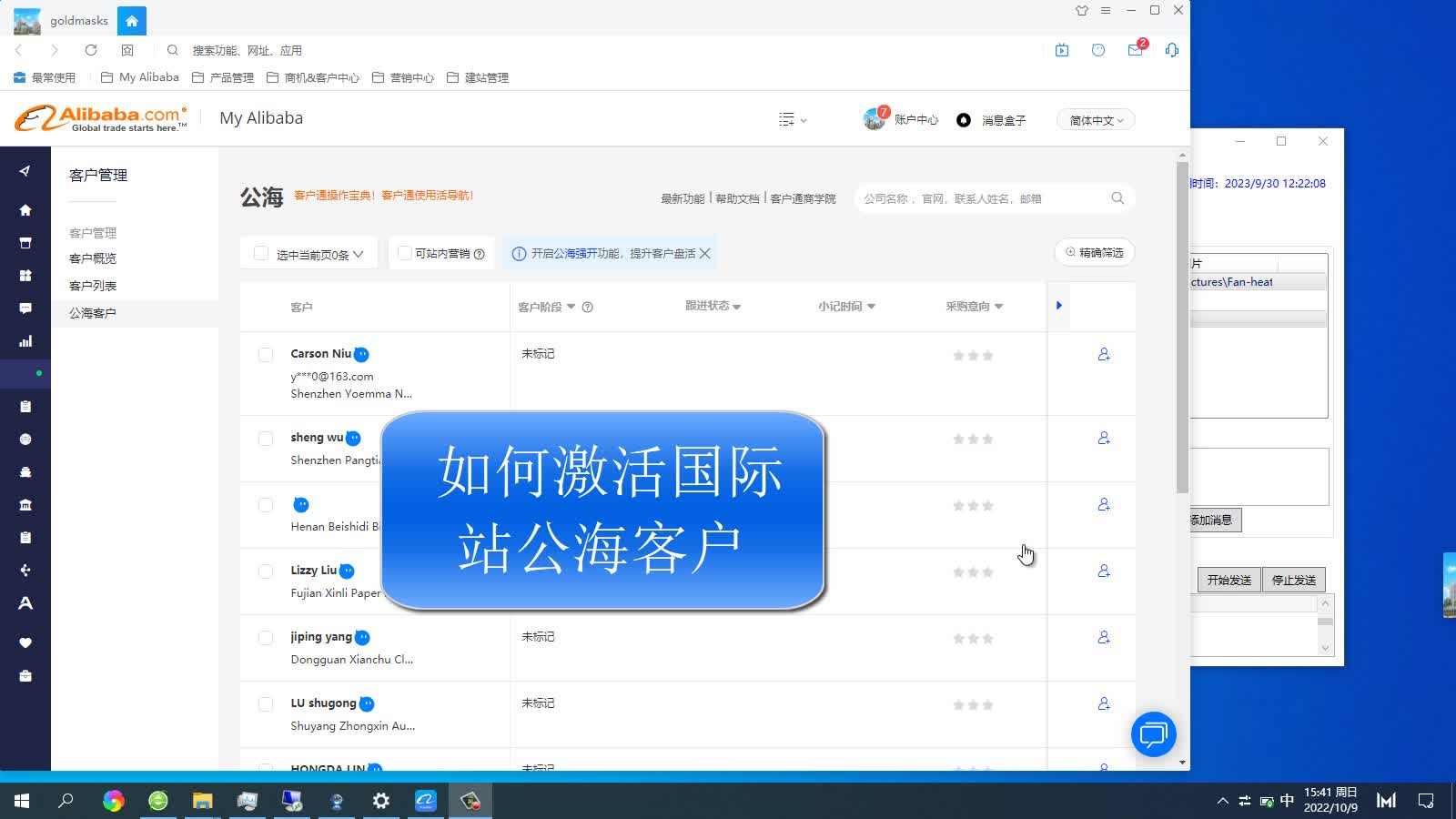Open the 商机&客户中心 bookmark folder
The width and height of the screenshot is (1456, 819).
pyautogui.click(x=313, y=77)
